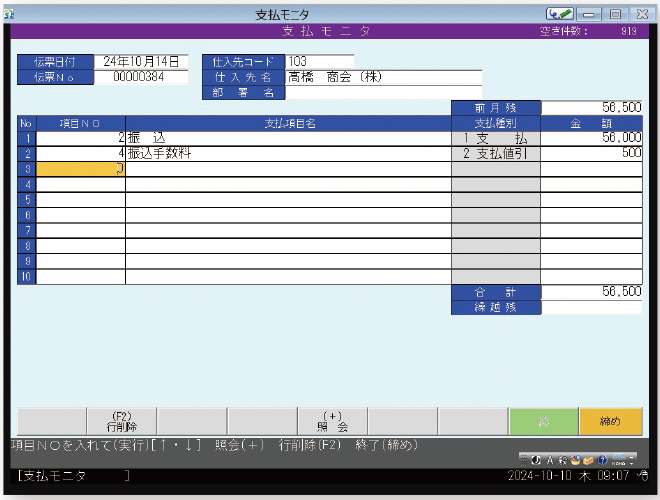Click the IME input mode 'A' icon
Screen dimensions: 660x500
[549, 459]
